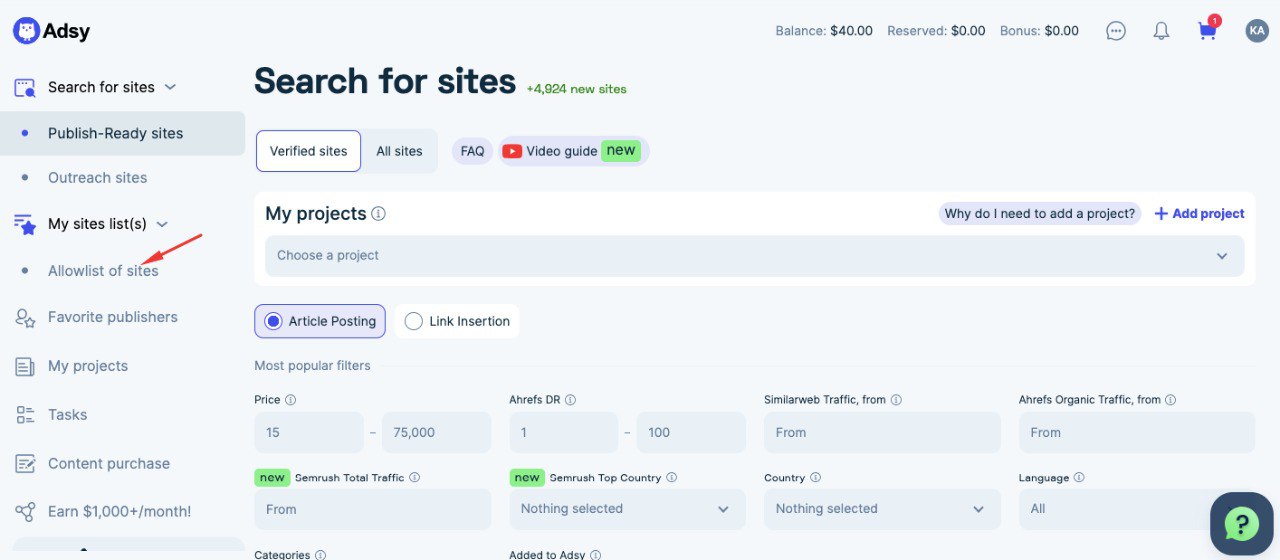Collapse the Search for sites sidebar section
The height and width of the screenshot is (560, 1280).
click(170, 87)
